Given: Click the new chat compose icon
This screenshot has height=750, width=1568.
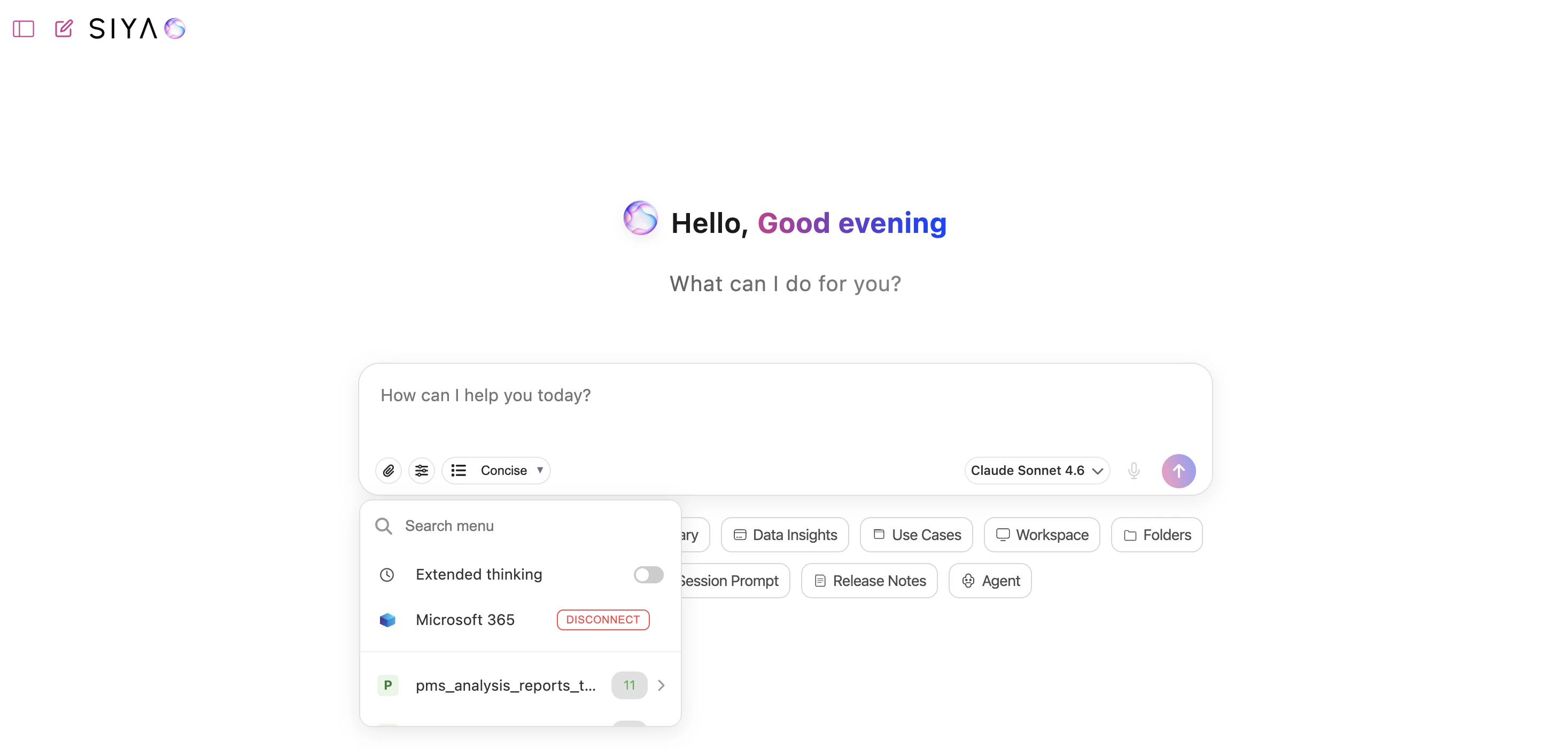Looking at the screenshot, I should 63,29.
